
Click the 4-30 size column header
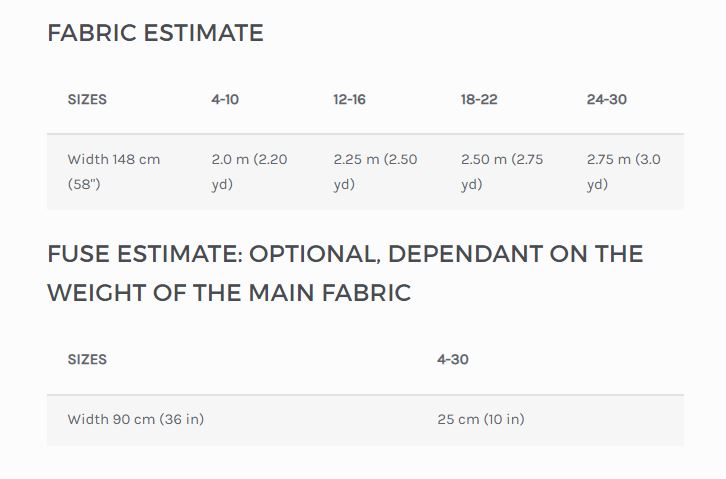coord(453,360)
